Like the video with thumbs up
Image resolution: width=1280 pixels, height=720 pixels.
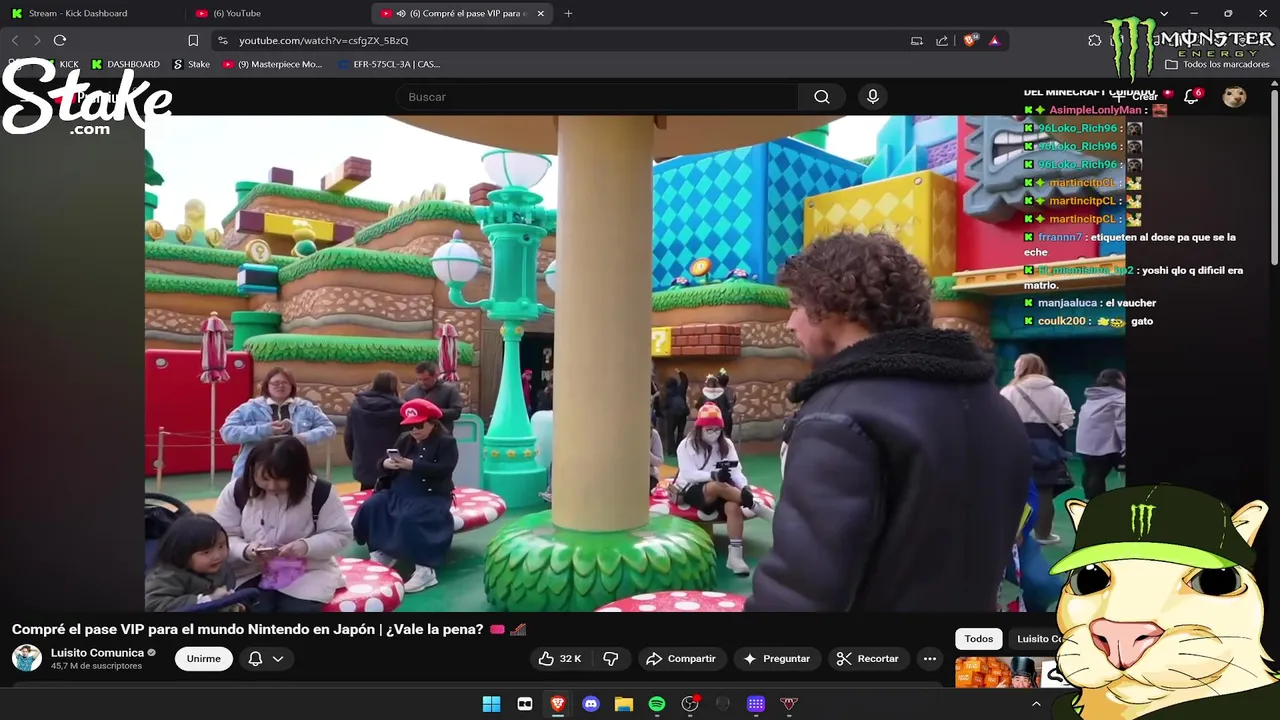pos(560,659)
